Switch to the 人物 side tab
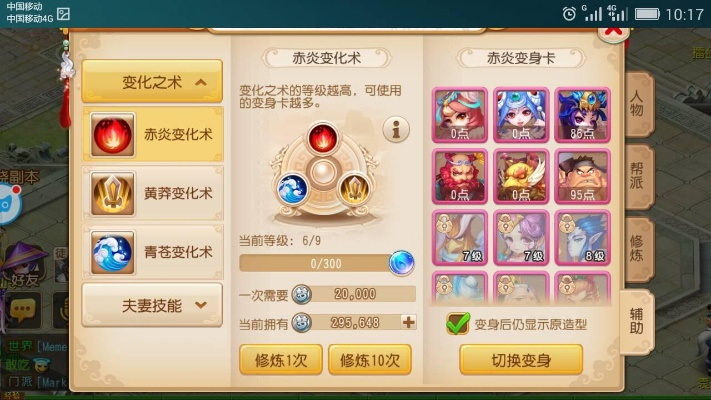Image resolution: width=711 pixels, height=400 pixels. (x=638, y=103)
